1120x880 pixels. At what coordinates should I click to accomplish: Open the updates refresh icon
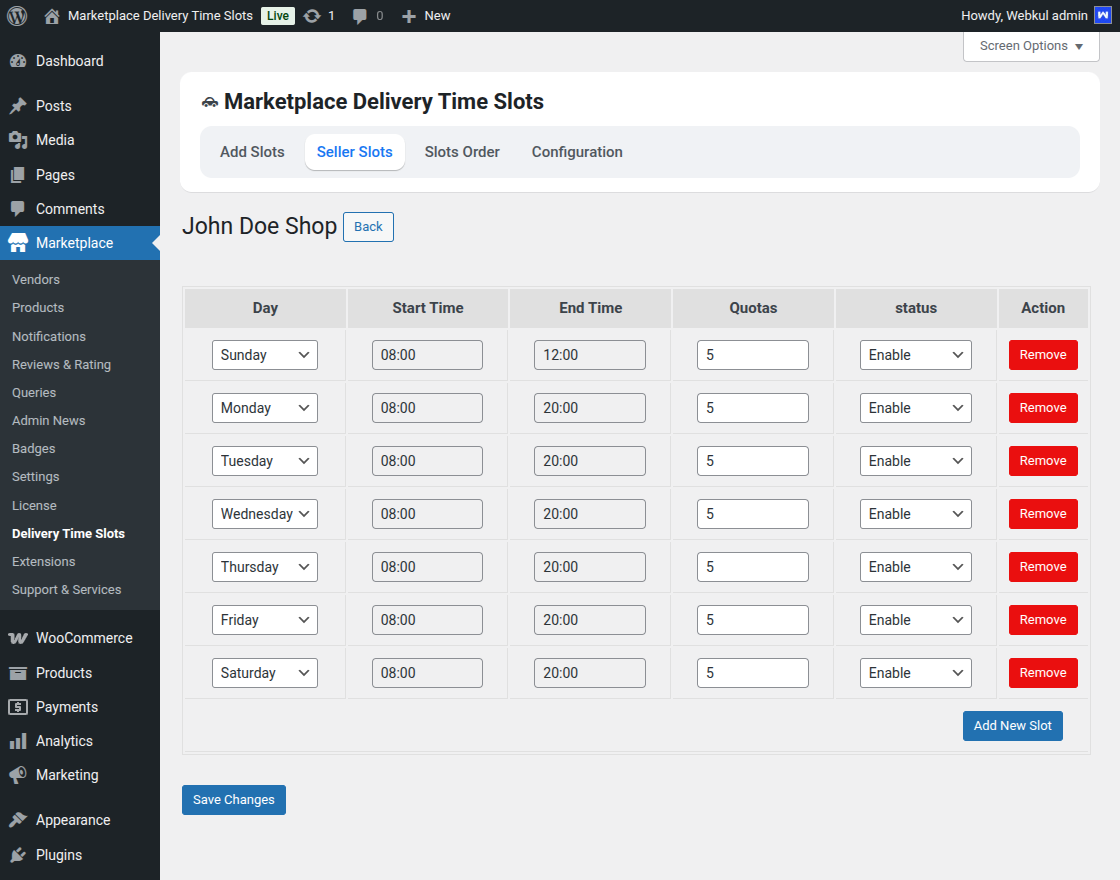[x=312, y=16]
